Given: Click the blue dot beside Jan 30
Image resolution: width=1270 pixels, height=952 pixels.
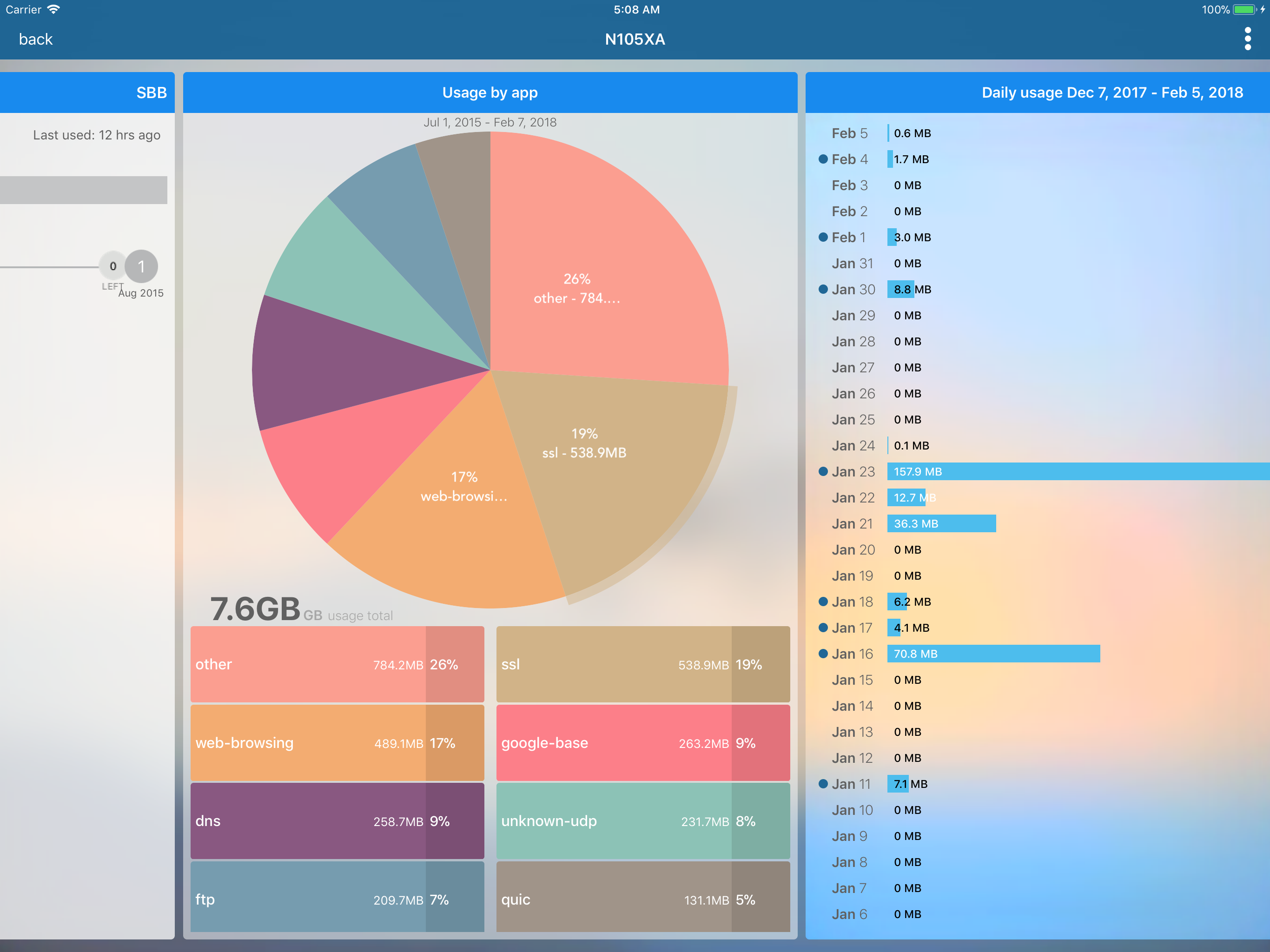Looking at the screenshot, I should point(823,290).
